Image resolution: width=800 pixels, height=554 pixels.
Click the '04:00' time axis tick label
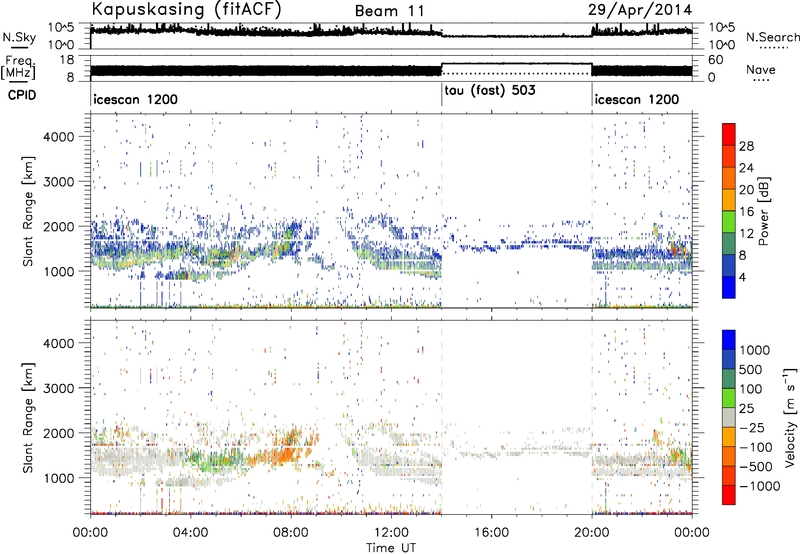coord(190,533)
